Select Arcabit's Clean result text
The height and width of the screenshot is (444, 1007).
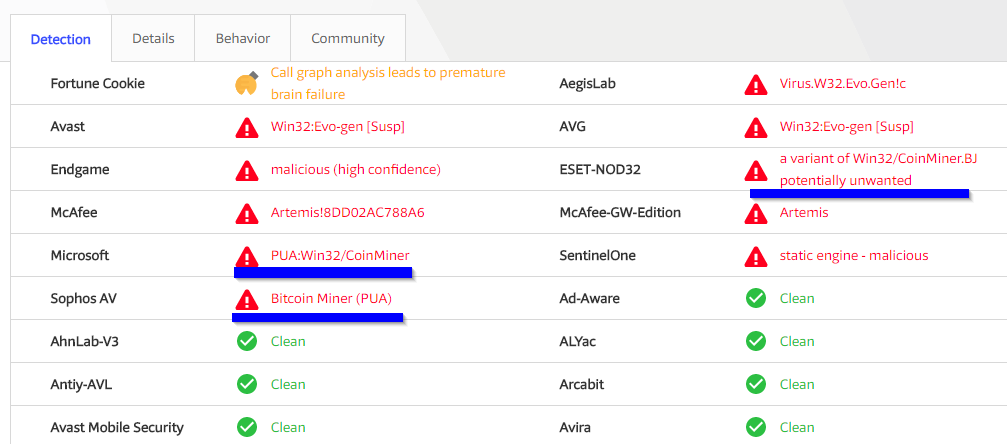click(797, 385)
